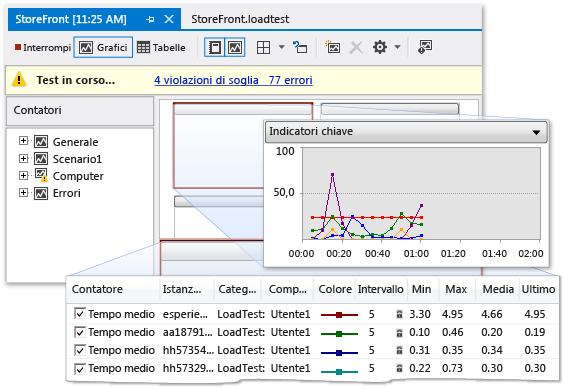The width and height of the screenshot is (564, 388).
Task: Click the blue color swatch for hh57354...
Action: 339,352
